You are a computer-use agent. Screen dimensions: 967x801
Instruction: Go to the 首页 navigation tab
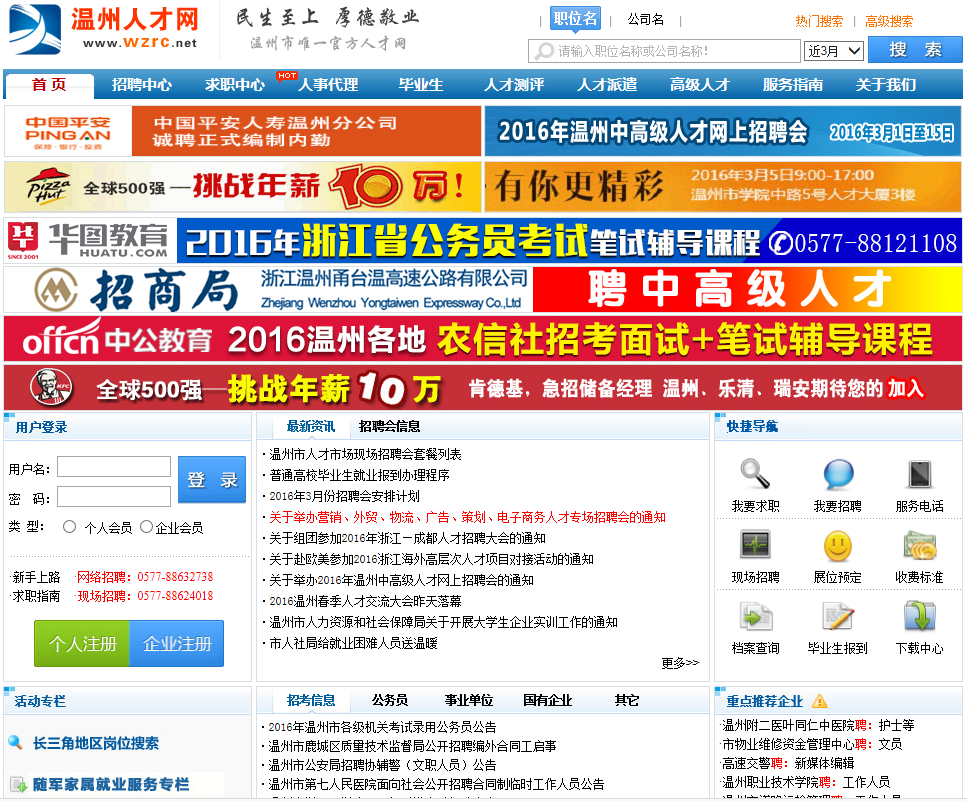coord(49,85)
